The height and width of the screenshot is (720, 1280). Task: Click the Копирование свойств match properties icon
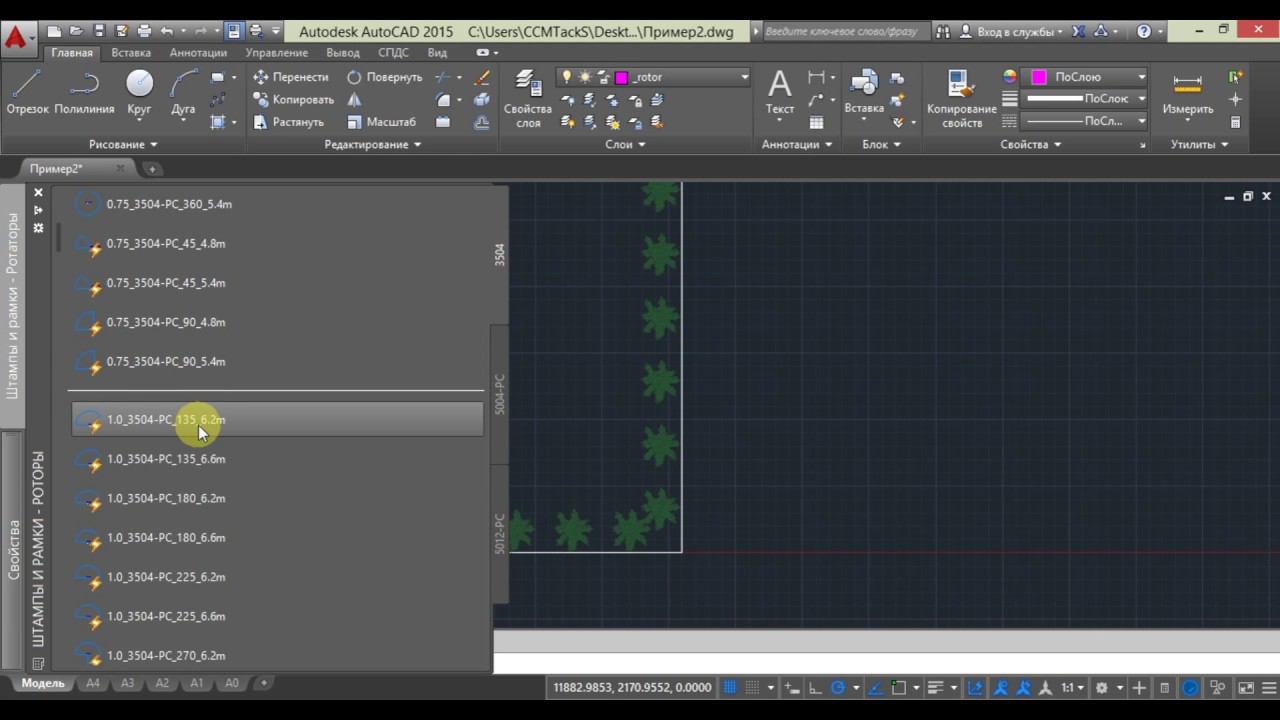(x=961, y=99)
